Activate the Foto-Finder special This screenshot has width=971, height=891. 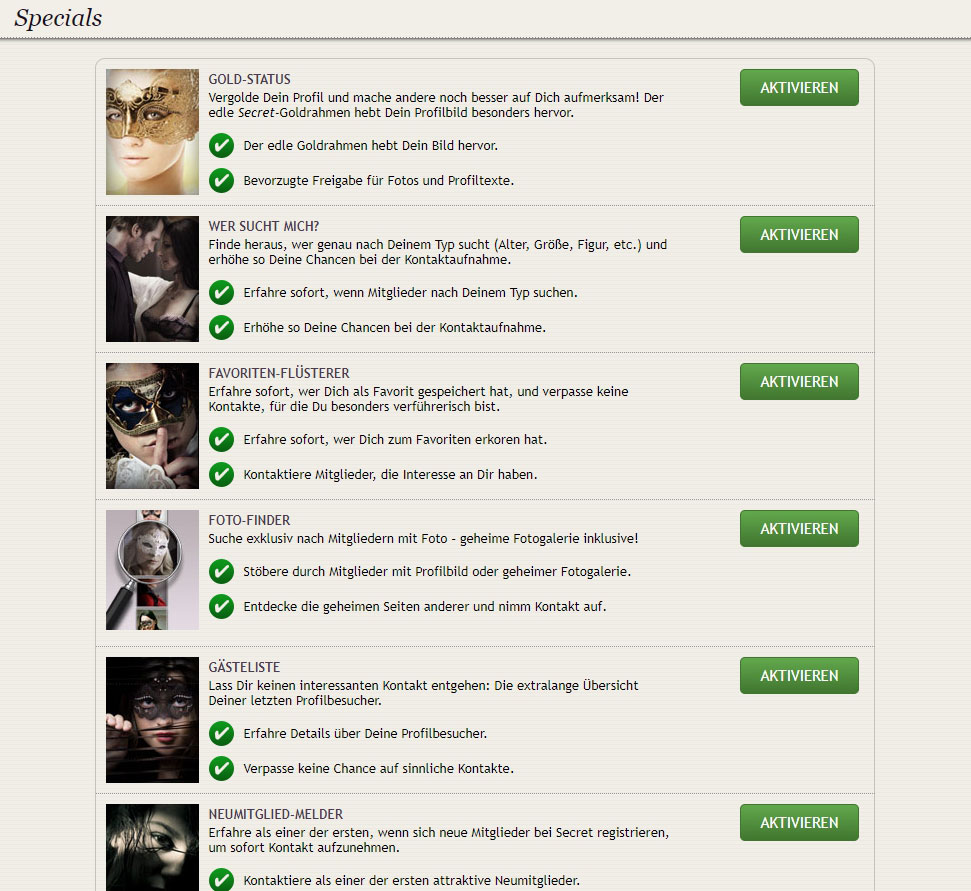coord(799,529)
